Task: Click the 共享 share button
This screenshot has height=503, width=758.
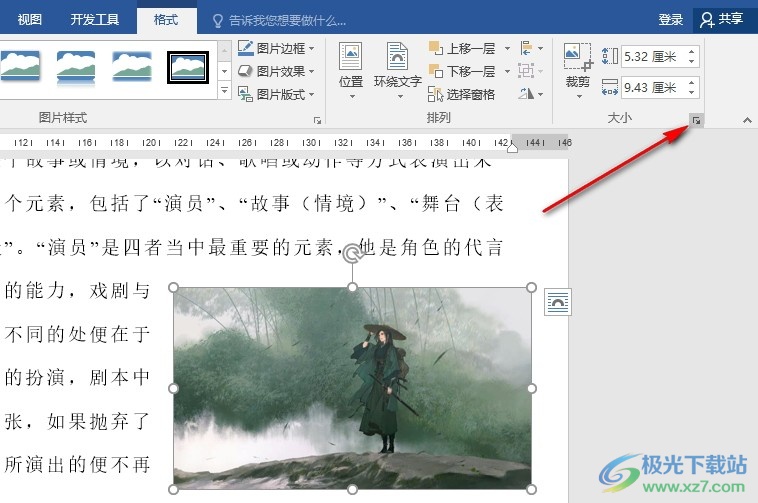Action: coord(722,20)
